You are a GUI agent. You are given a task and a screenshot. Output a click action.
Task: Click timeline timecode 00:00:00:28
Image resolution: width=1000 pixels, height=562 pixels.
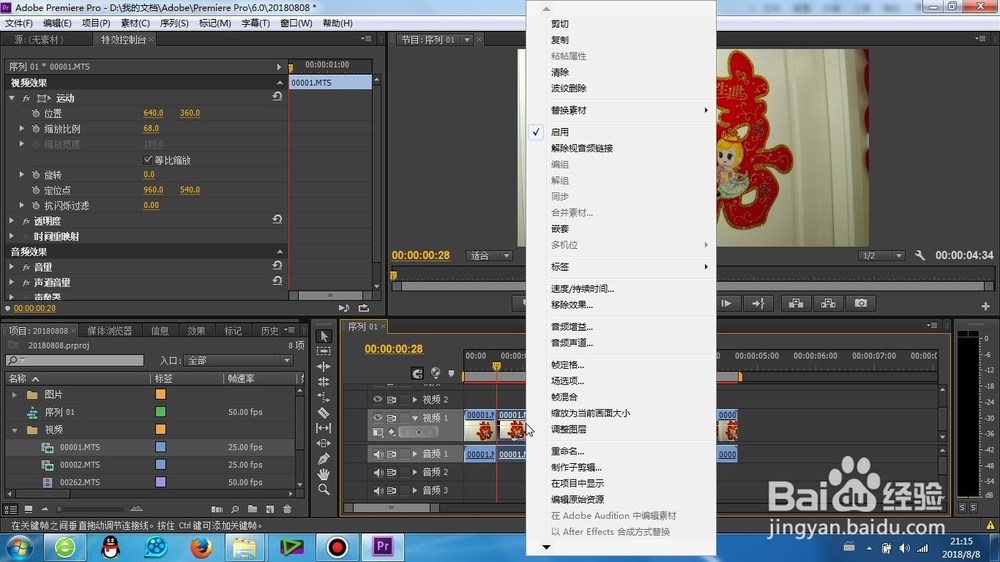coord(393,349)
